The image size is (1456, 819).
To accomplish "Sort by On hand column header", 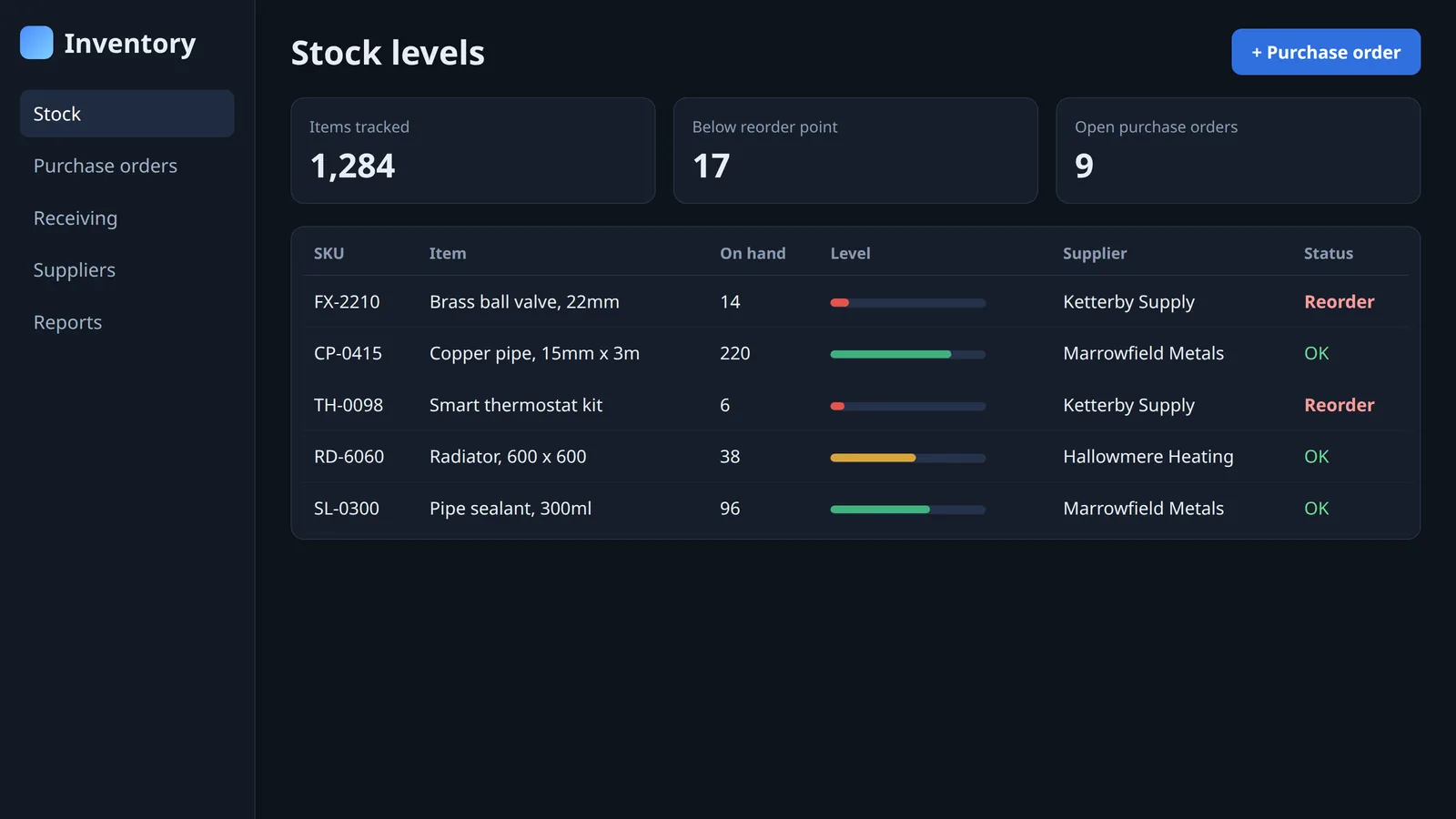I will (753, 254).
